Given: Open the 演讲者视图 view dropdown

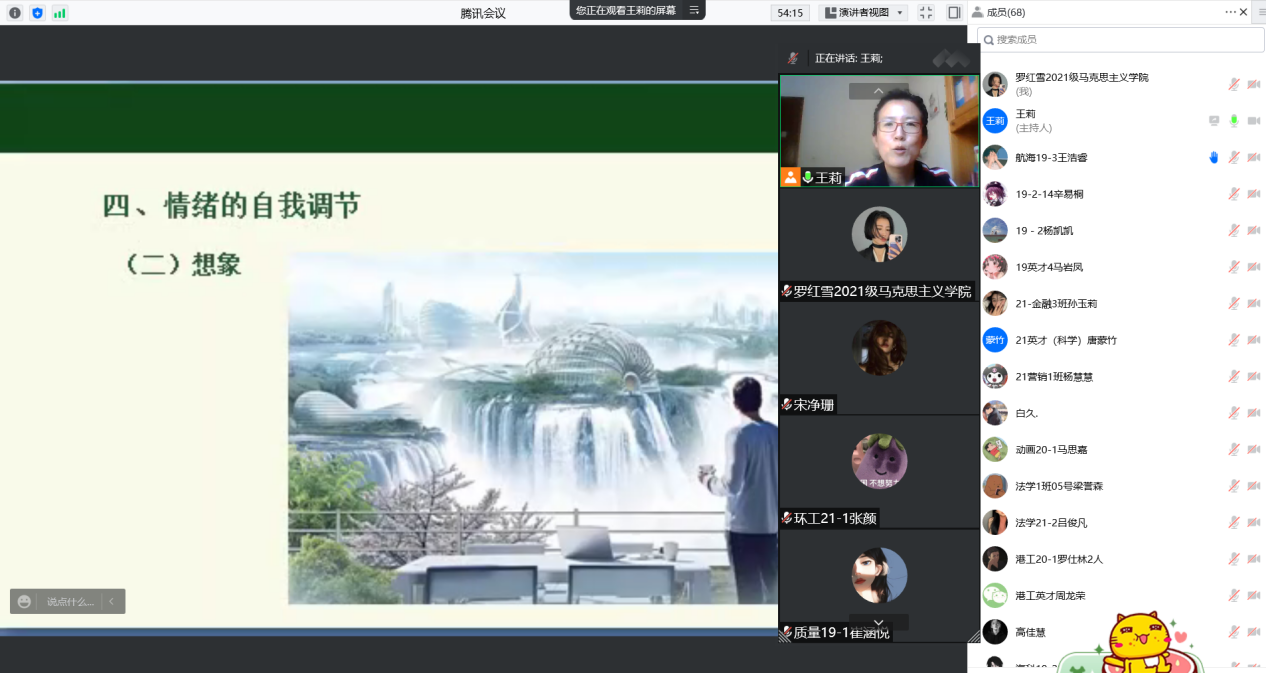Looking at the screenshot, I should [x=863, y=13].
